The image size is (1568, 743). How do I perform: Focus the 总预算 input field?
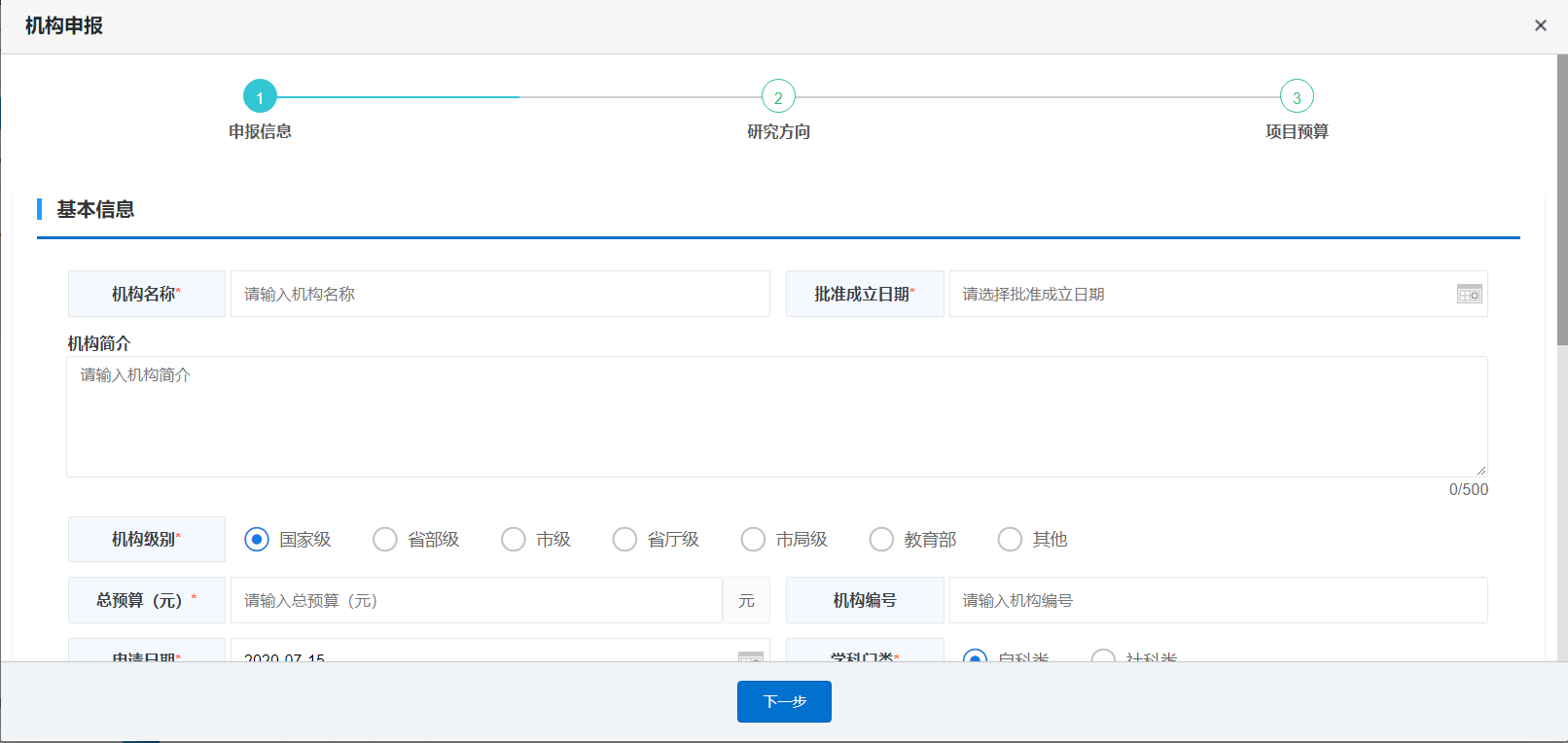[476, 600]
